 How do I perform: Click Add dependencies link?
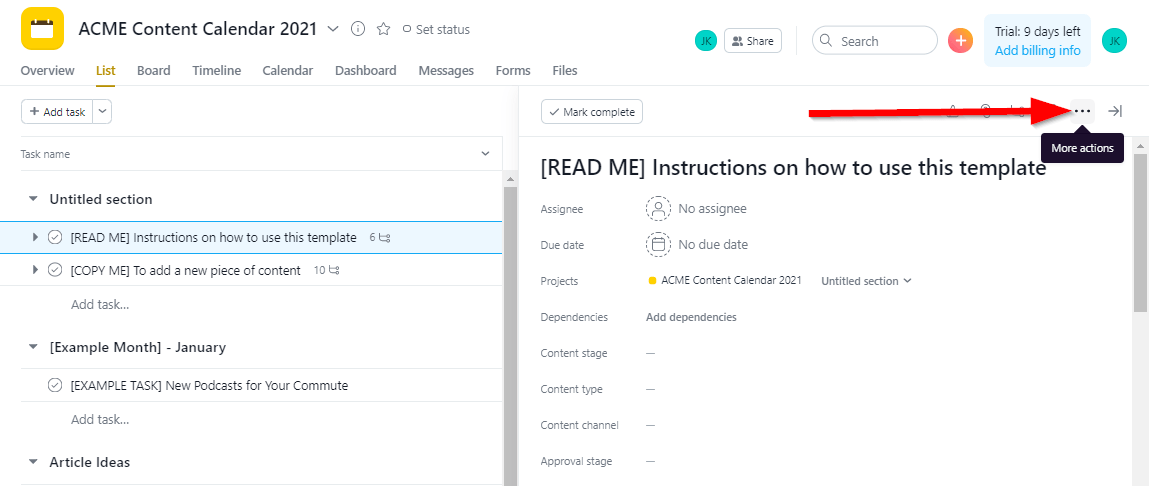pyautogui.click(x=691, y=317)
